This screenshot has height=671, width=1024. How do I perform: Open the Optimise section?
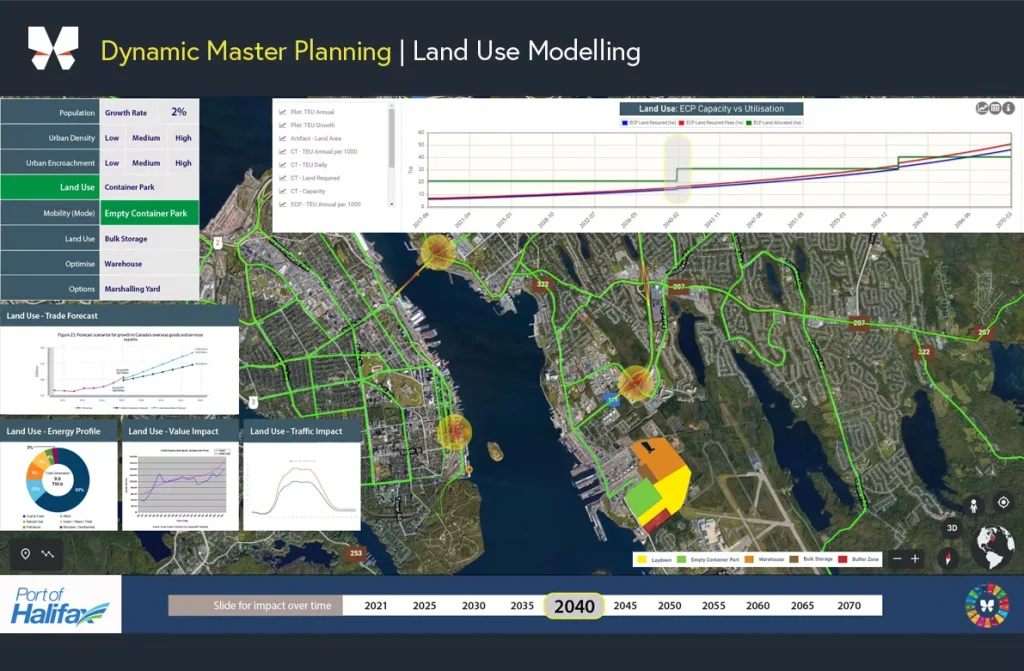50,263
